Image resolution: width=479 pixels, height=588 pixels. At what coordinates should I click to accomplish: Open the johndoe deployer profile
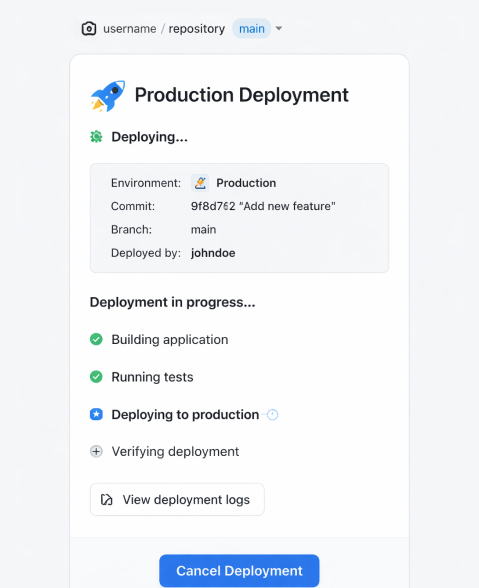[x=213, y=253]
